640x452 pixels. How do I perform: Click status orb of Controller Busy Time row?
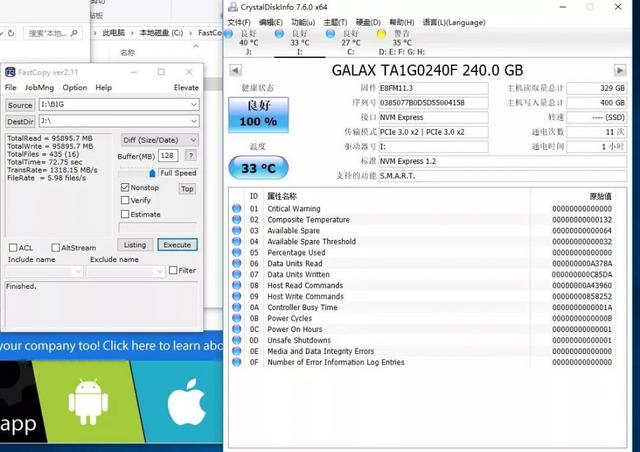pyautogui.click(x=237, y=307)
